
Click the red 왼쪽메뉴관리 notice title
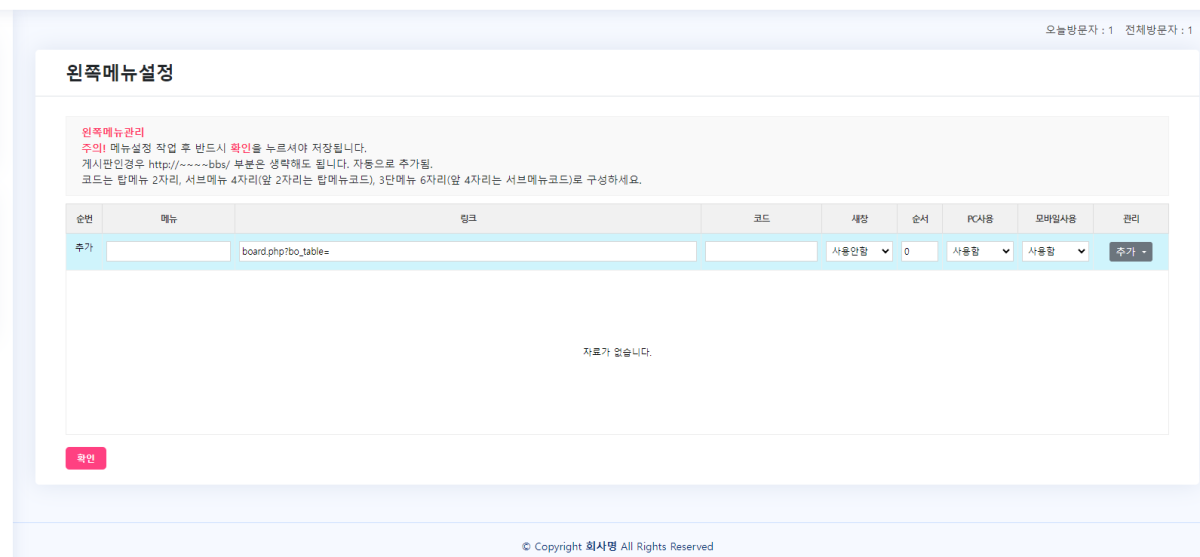(113, 132)
